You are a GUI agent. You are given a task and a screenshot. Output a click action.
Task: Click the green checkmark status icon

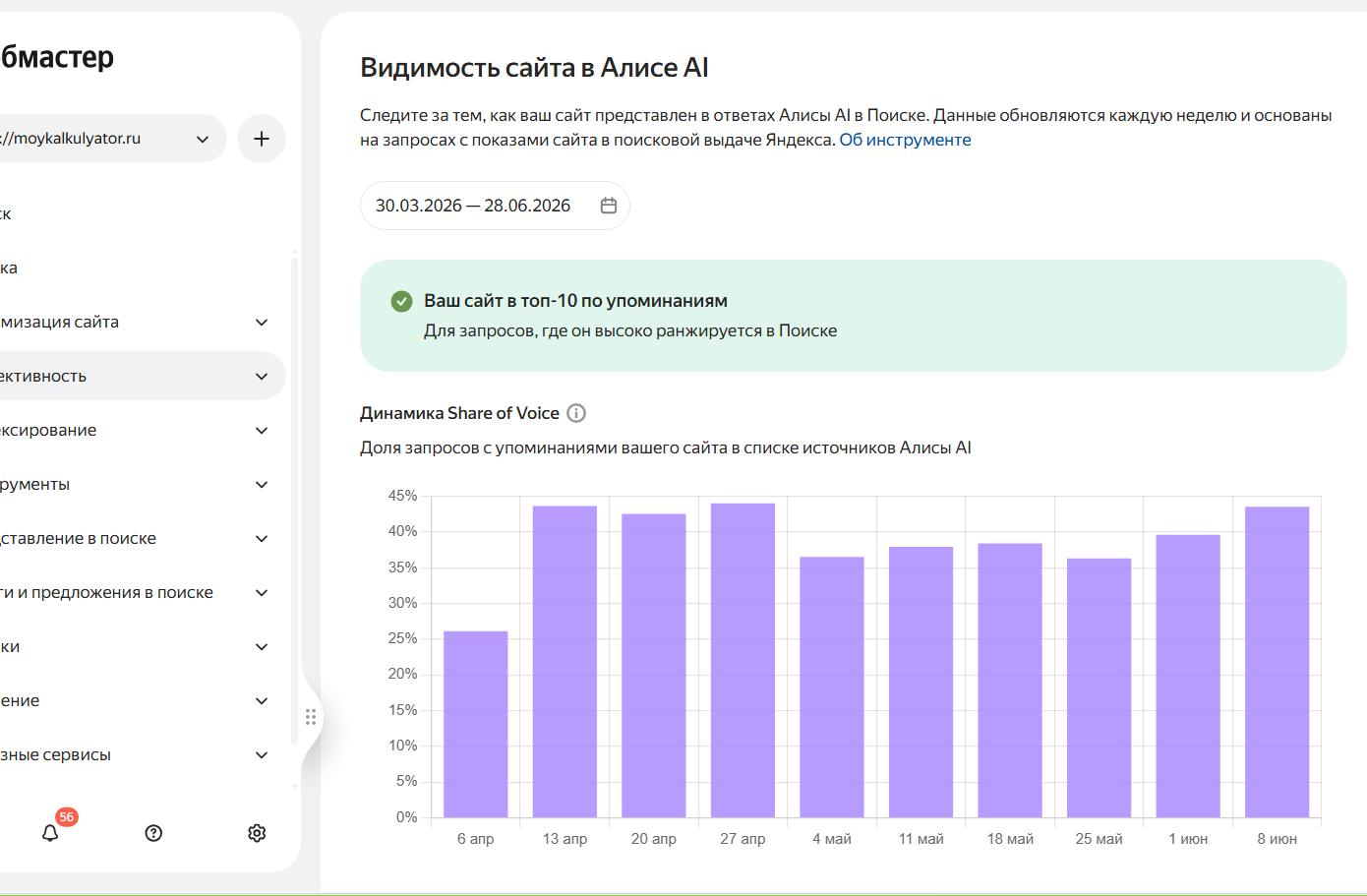click(x=401, y=301)
